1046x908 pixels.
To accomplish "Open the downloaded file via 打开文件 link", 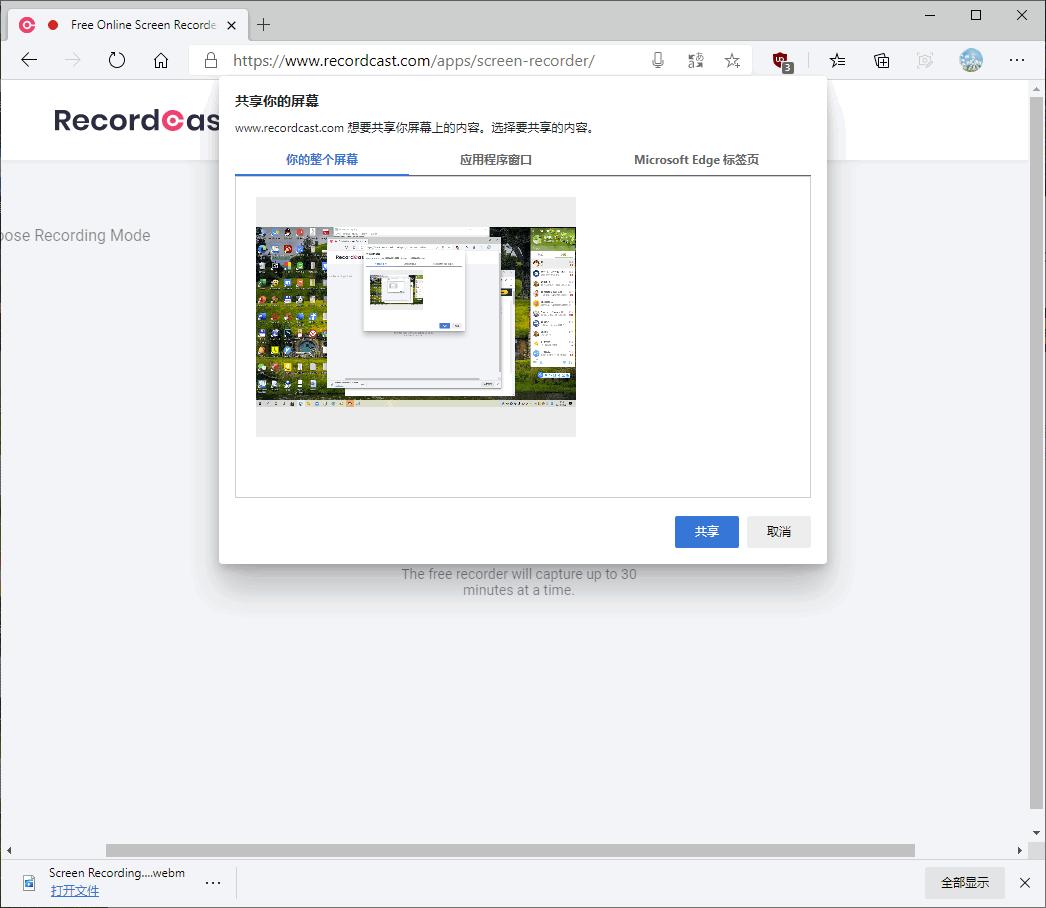I will pyautogui.click(x=75, y=891).
